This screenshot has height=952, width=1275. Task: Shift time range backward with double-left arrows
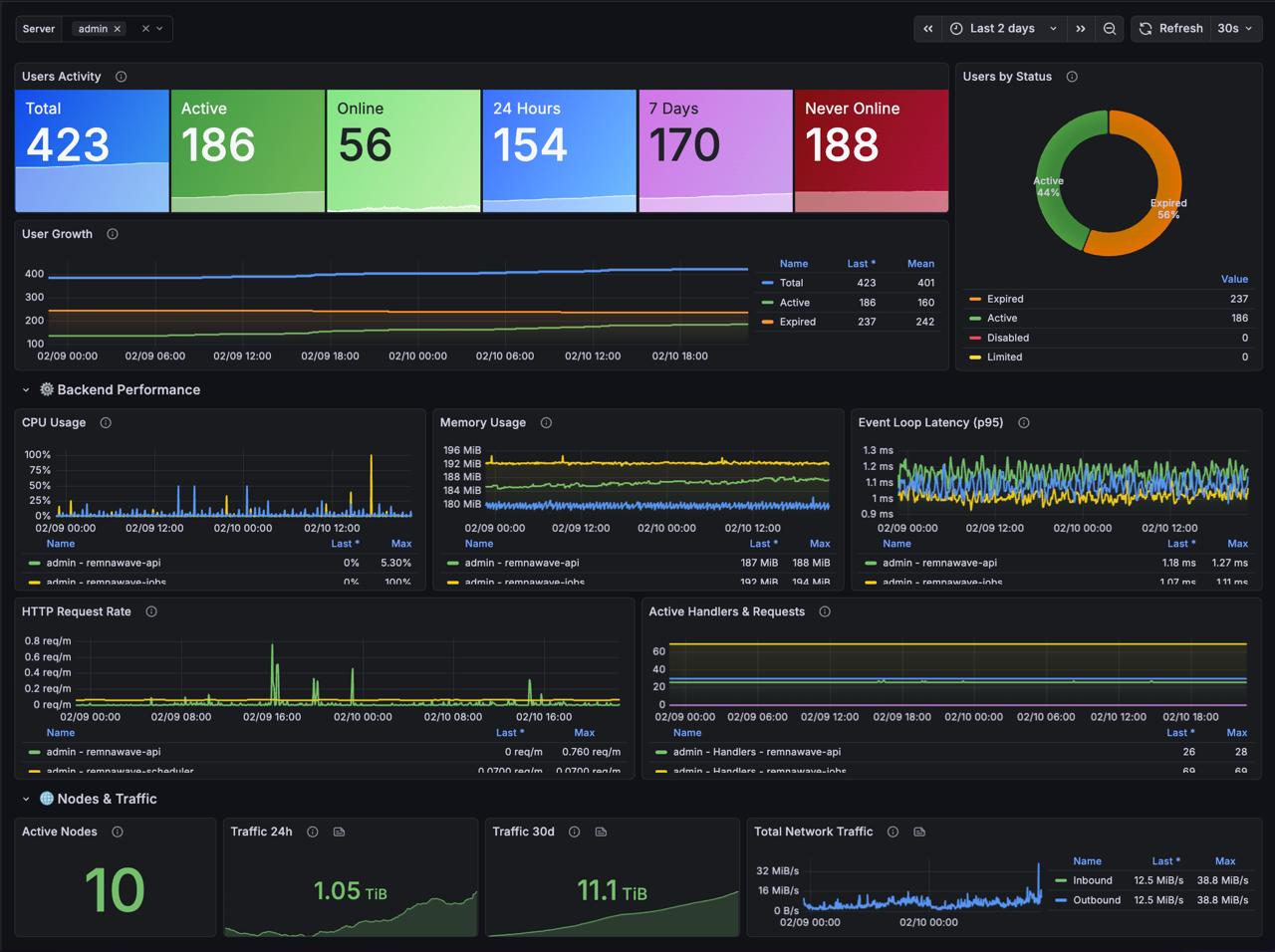point(928,29)
